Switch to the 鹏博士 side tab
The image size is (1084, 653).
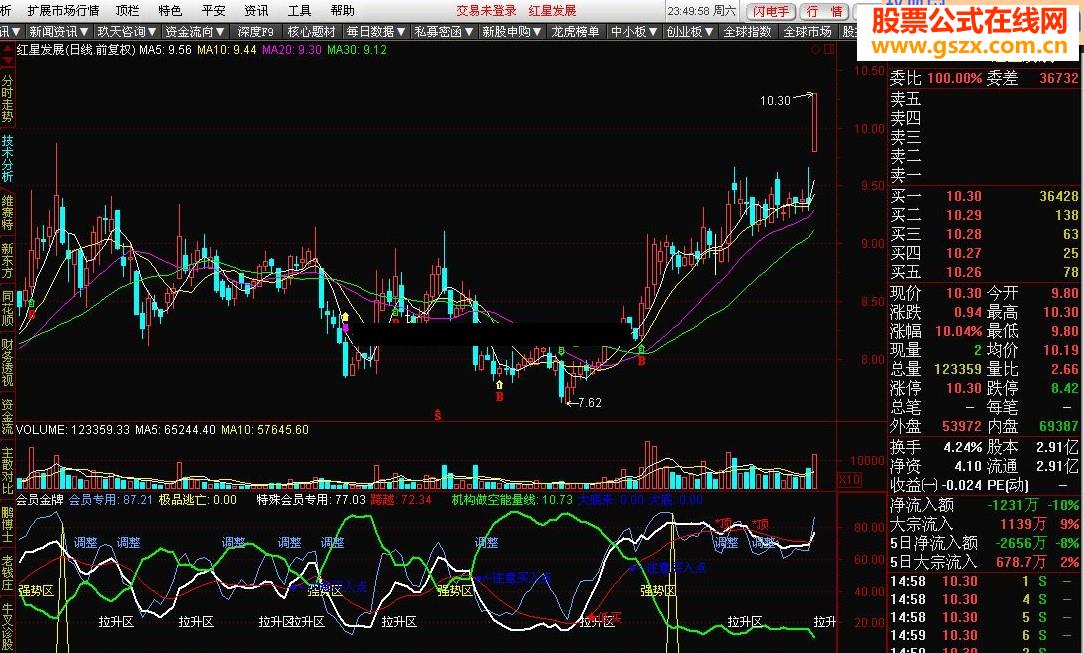point(7,524)
